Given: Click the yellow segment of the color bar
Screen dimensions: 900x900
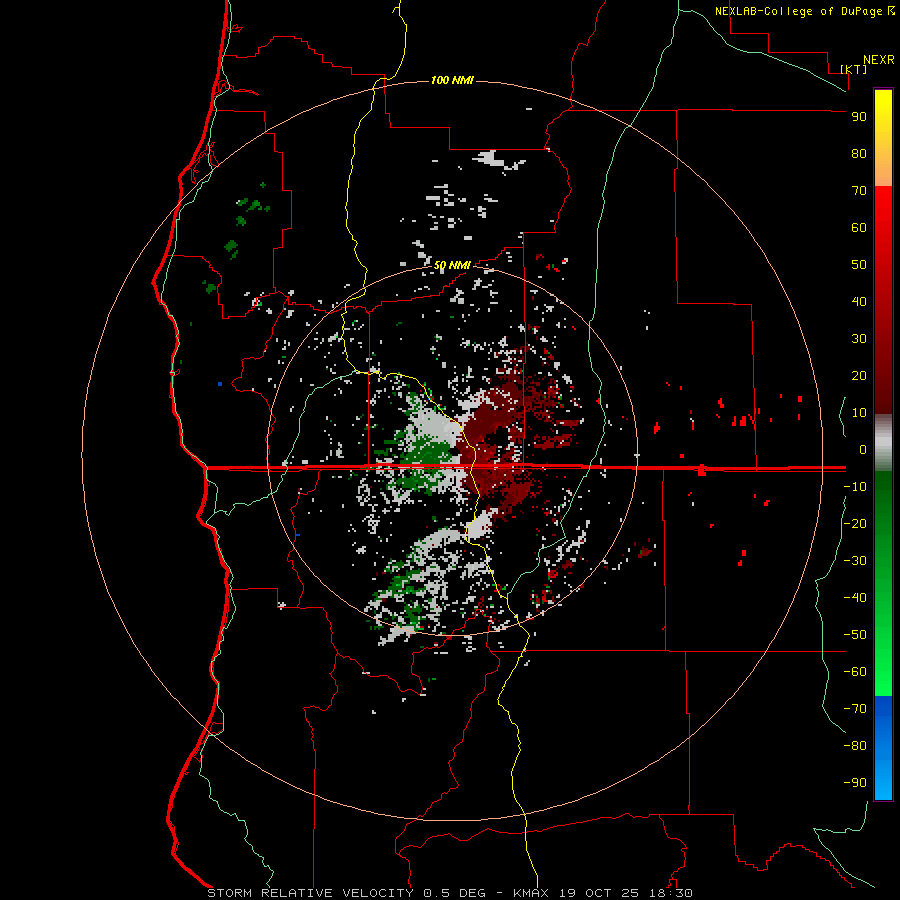Looking at the screenshot, I should pyautogui.click(x=883, y=137).
